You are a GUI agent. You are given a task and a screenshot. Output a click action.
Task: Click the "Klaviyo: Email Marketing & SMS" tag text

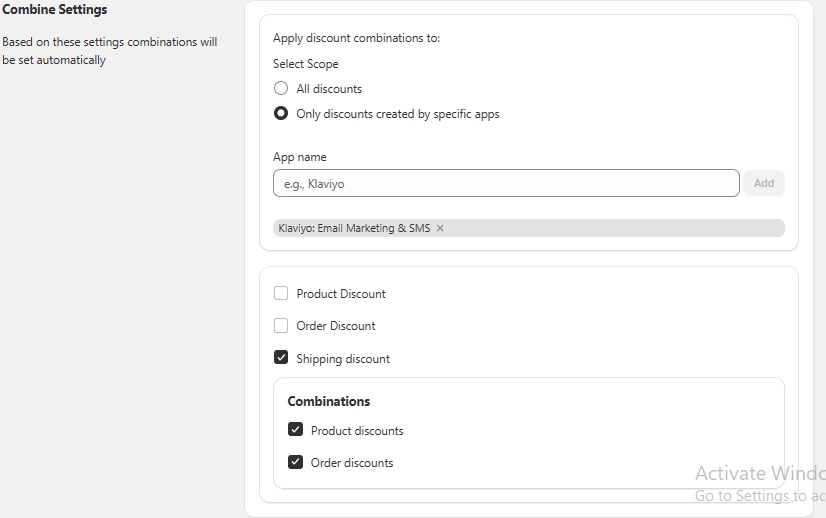pyautogui.click(x=354, y=228)
